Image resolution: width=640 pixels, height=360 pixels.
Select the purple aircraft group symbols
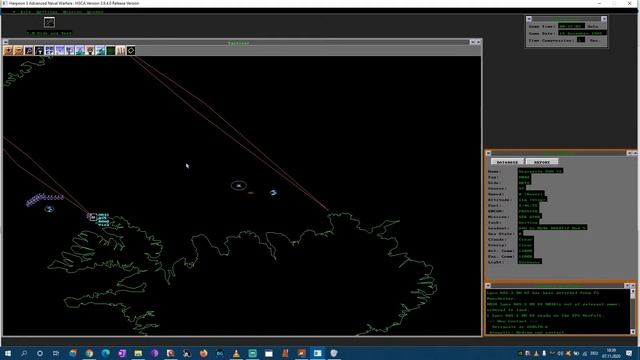[x=45, y=199]
